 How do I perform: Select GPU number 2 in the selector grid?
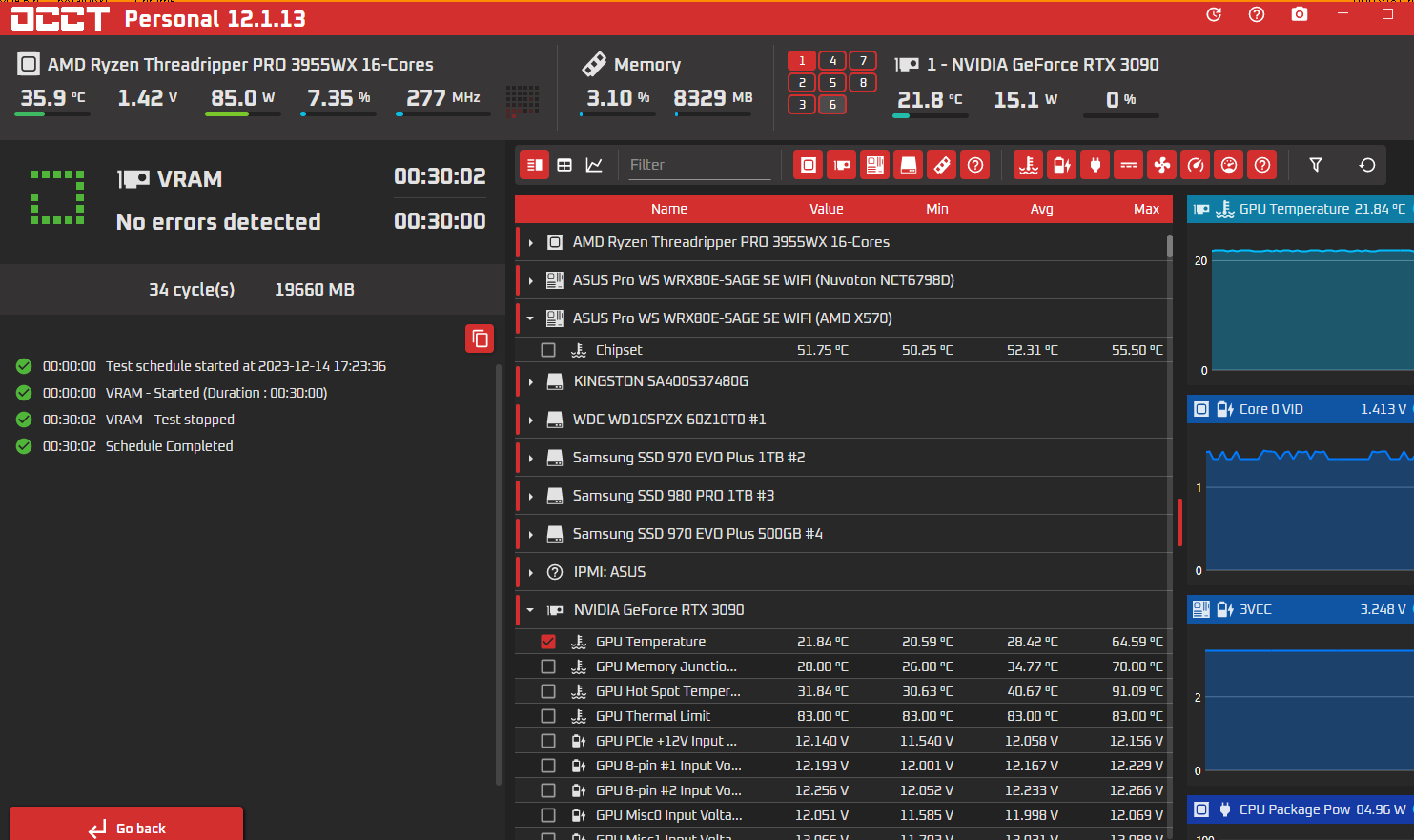tap(802, 82)
